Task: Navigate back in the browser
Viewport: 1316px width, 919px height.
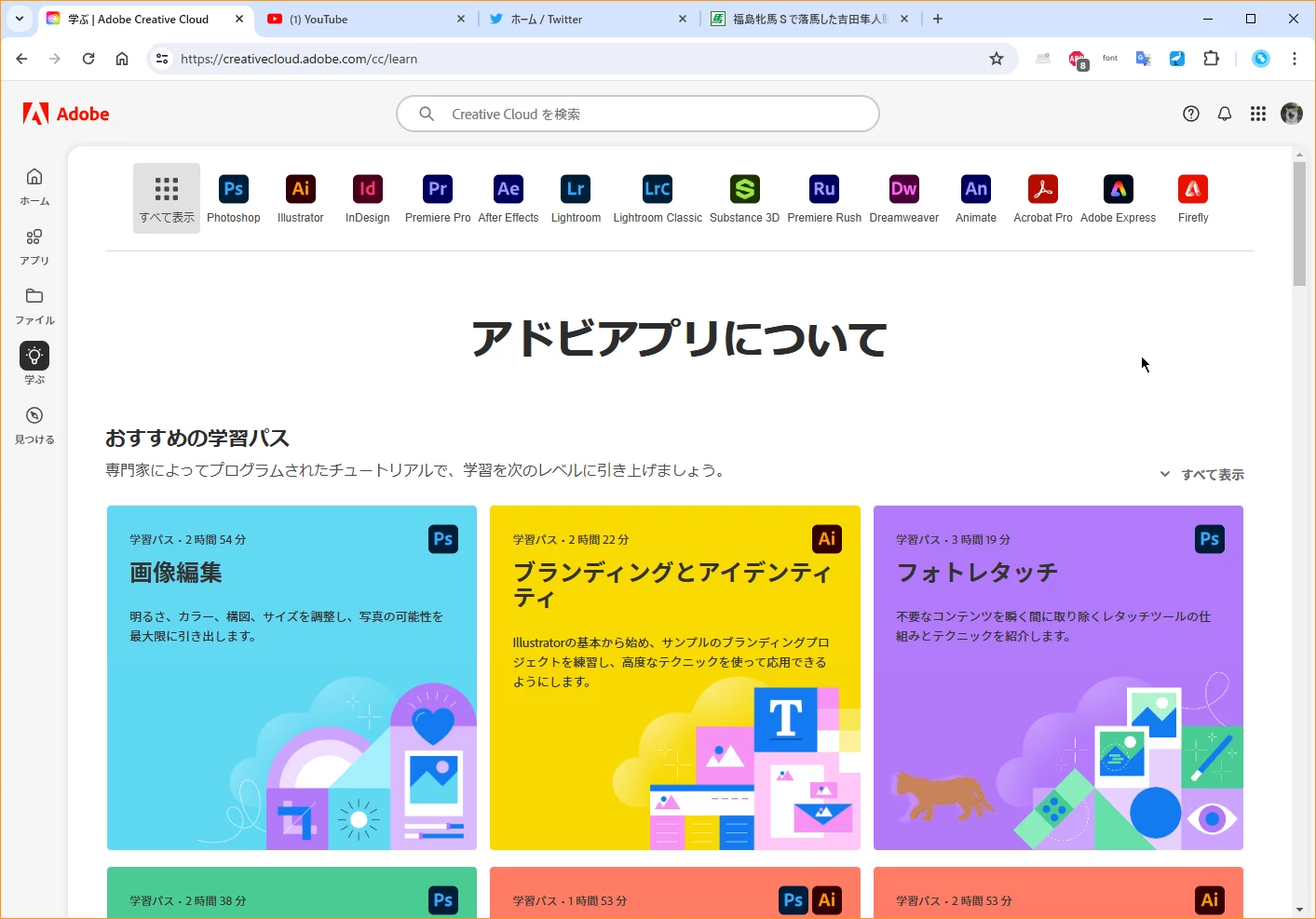Action: click(x=21, y=59)
